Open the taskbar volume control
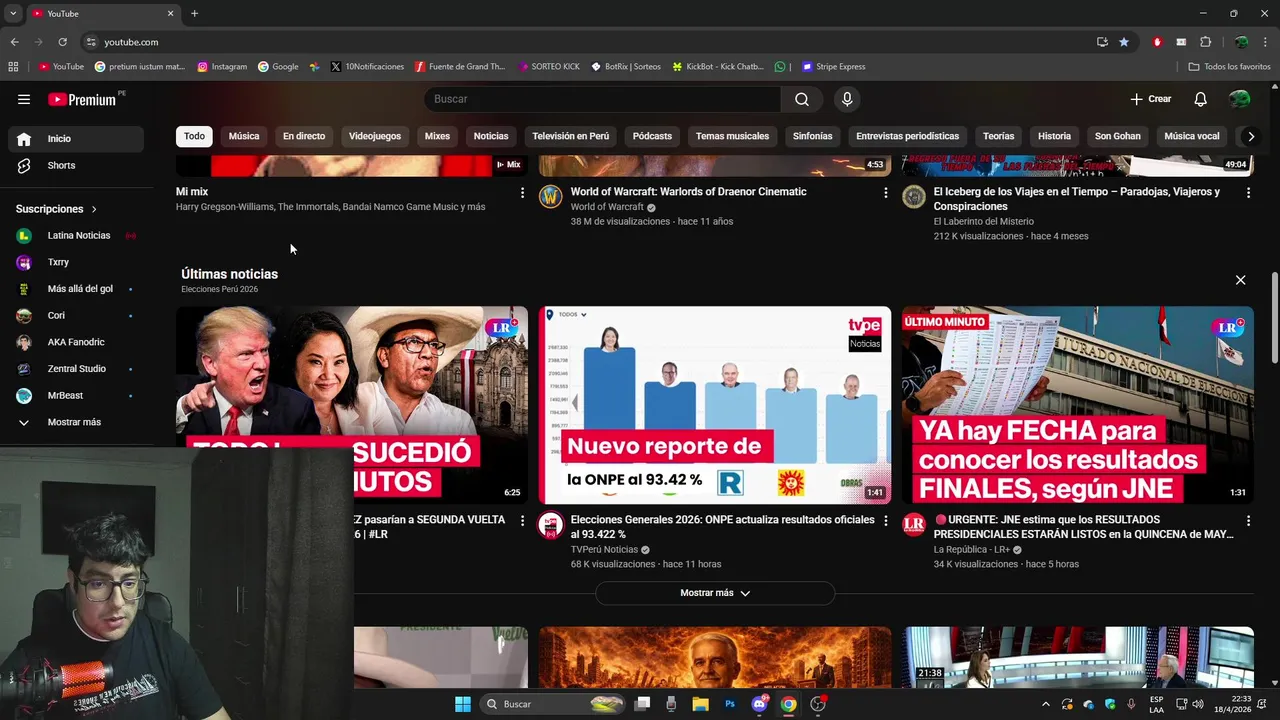Viewport: 1280px width, 720px height. 1198,704
